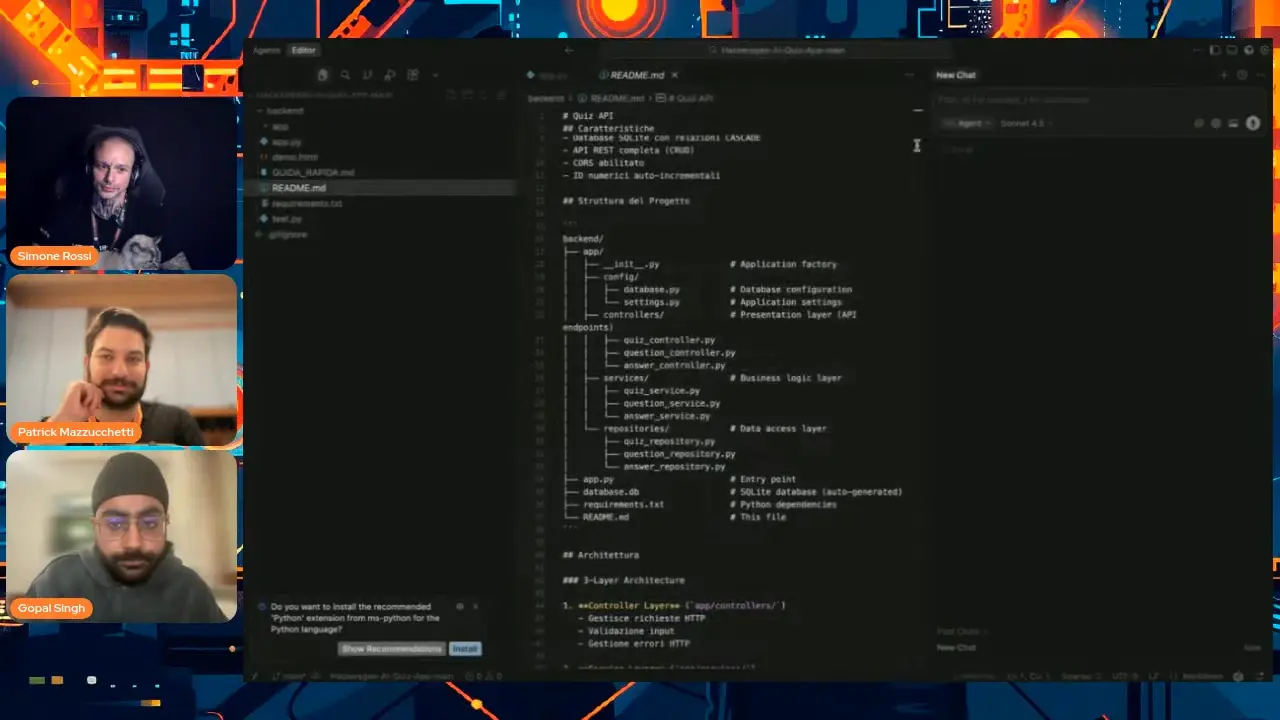This screenshot has height=720, width=1280.
Task: Close the README.md tab
Action: [x=675, y=75]
